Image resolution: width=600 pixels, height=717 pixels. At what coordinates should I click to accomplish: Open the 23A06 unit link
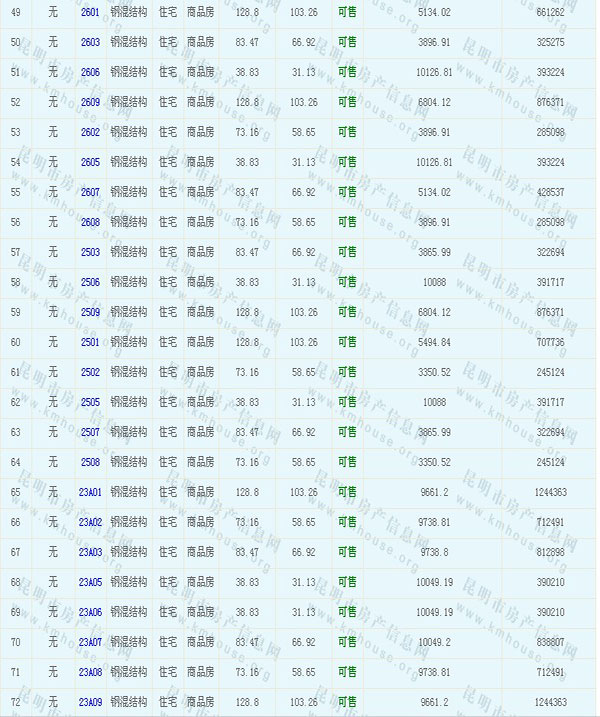(x=90, y=612)
